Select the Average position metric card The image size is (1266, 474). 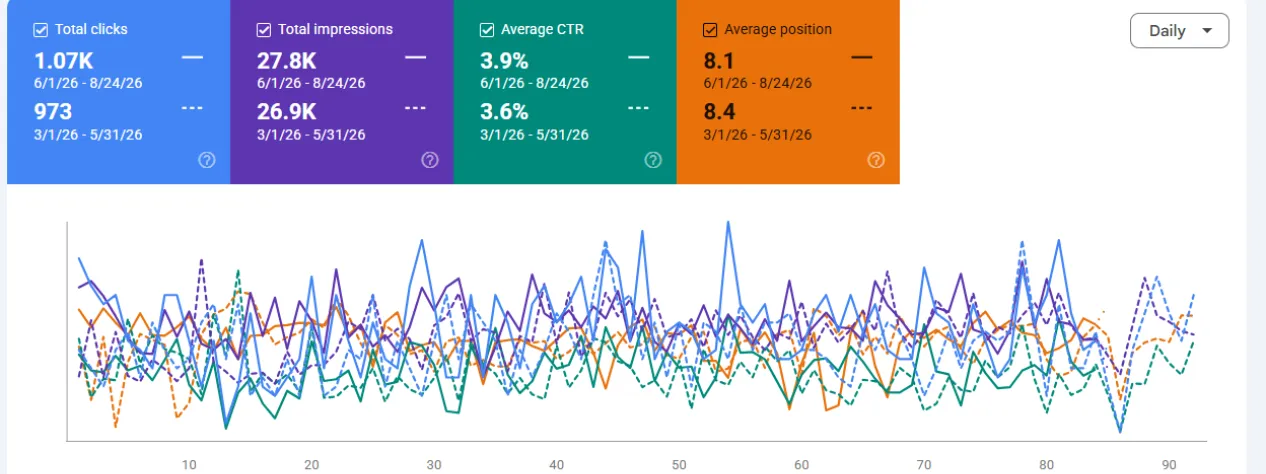pyautogui.click(x=788, y=92)
